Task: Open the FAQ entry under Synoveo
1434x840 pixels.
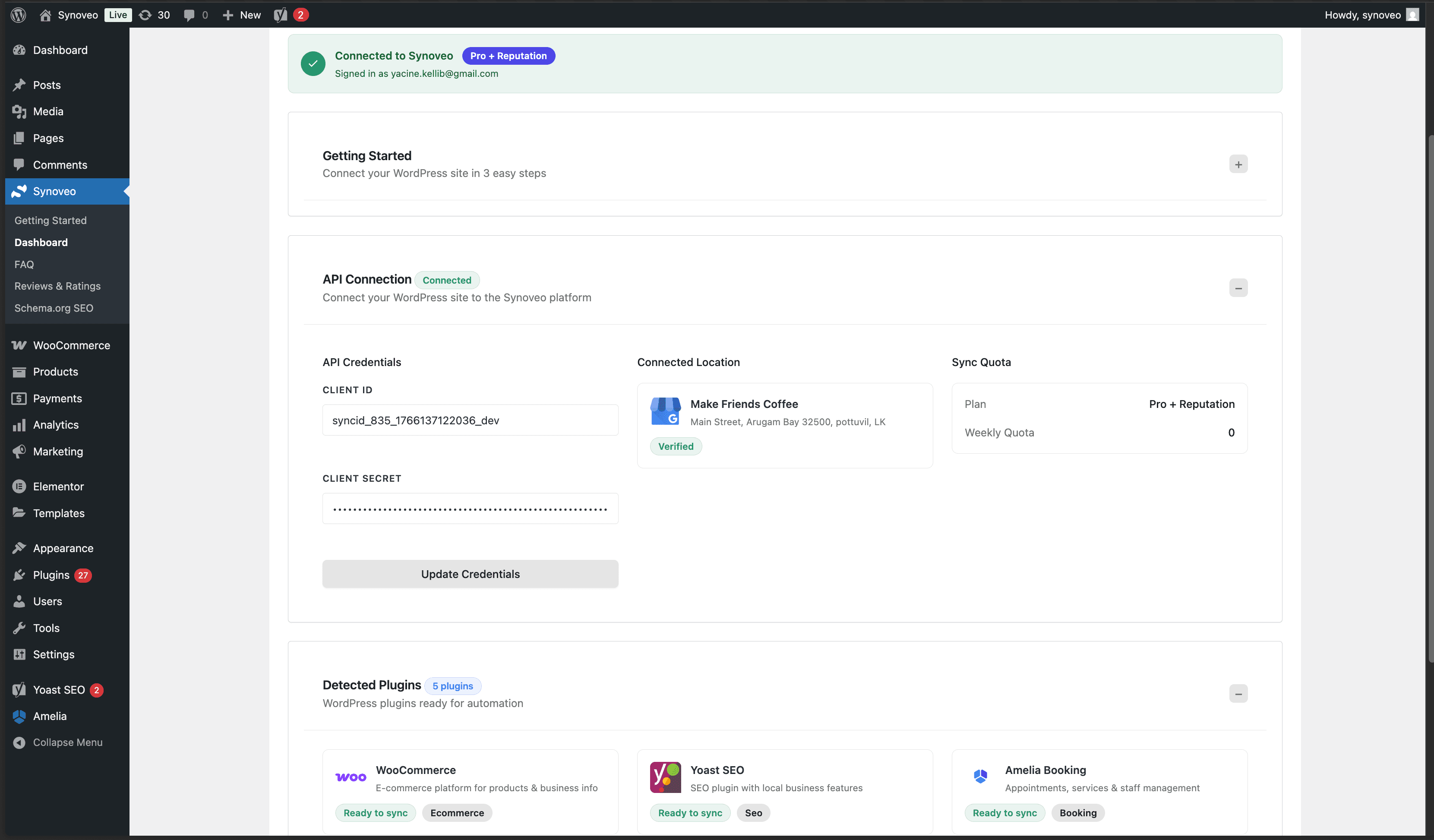Action: [x=24, y=264]
